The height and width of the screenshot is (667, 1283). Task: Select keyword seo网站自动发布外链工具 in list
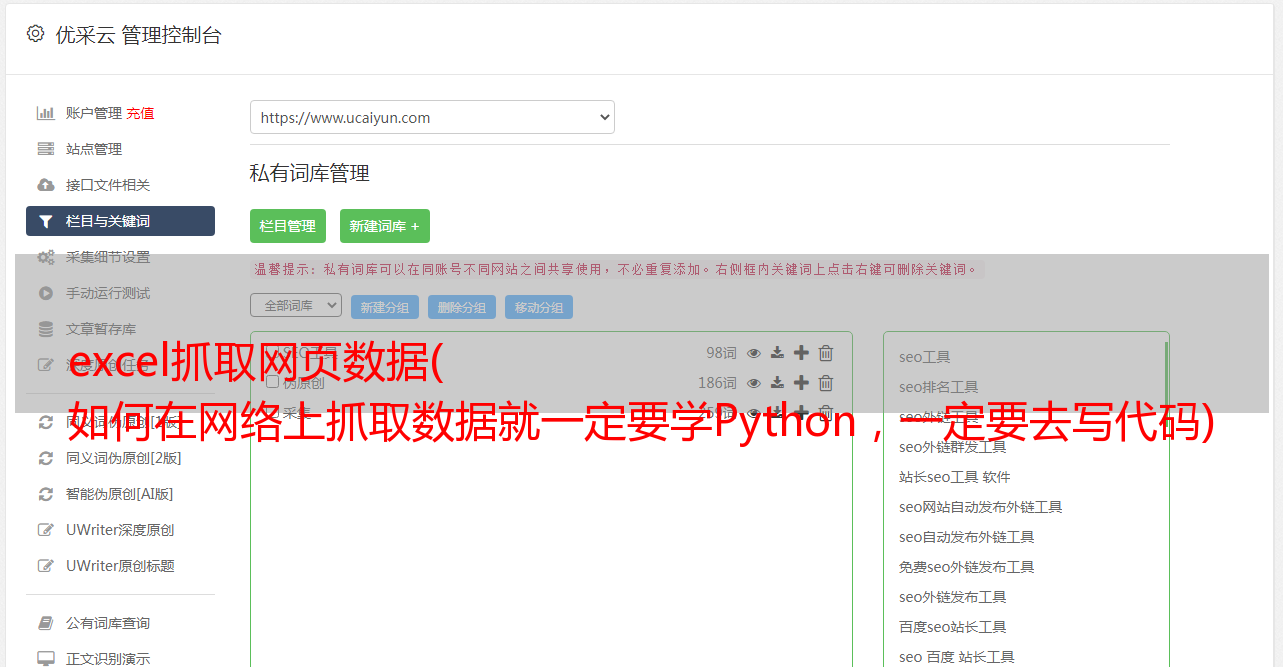click(x=980, y=507)
